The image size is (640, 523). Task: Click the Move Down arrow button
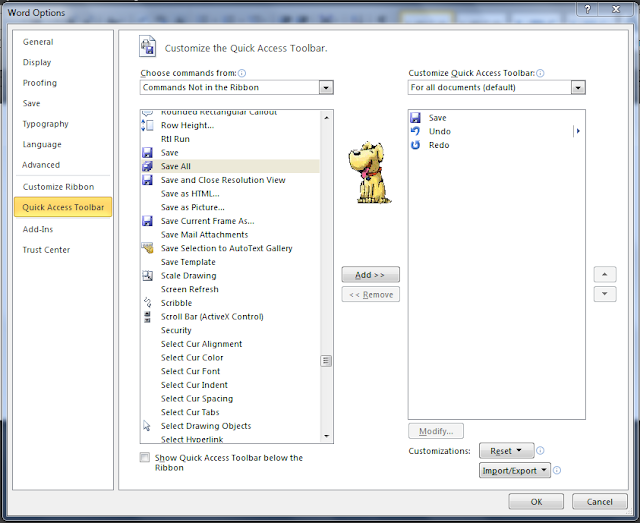point(605,294)
